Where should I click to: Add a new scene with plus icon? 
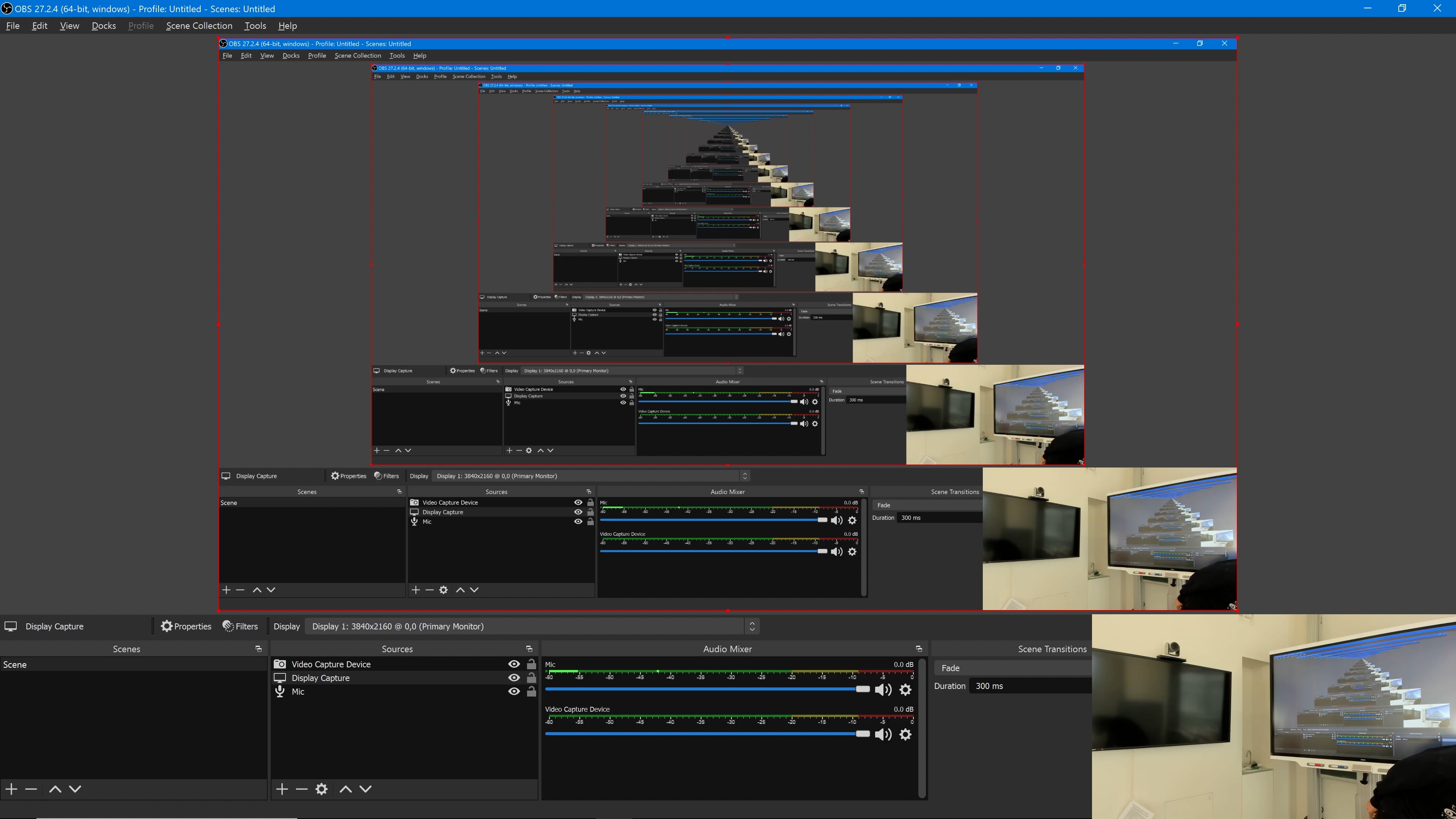(11, 789)
